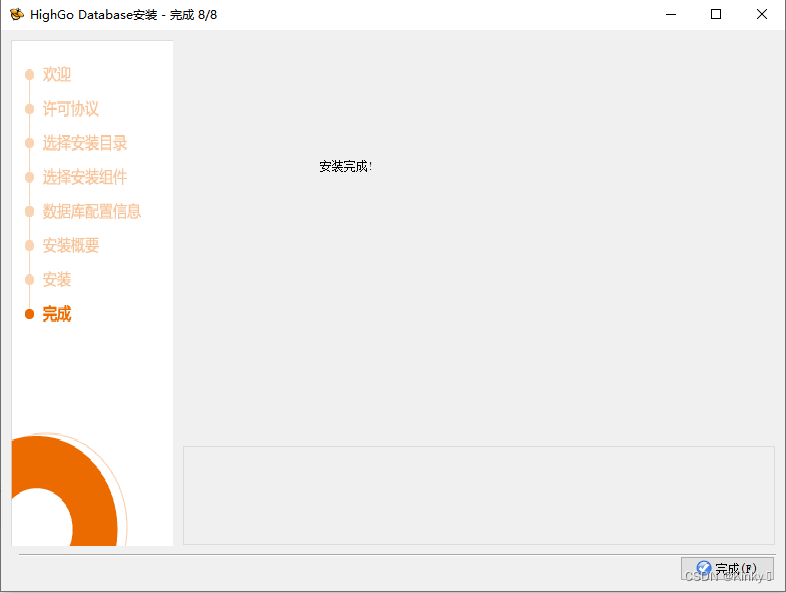Select the 欢迎 step in sidebar
Screen dimensions: 786x593
coord(57,75)
